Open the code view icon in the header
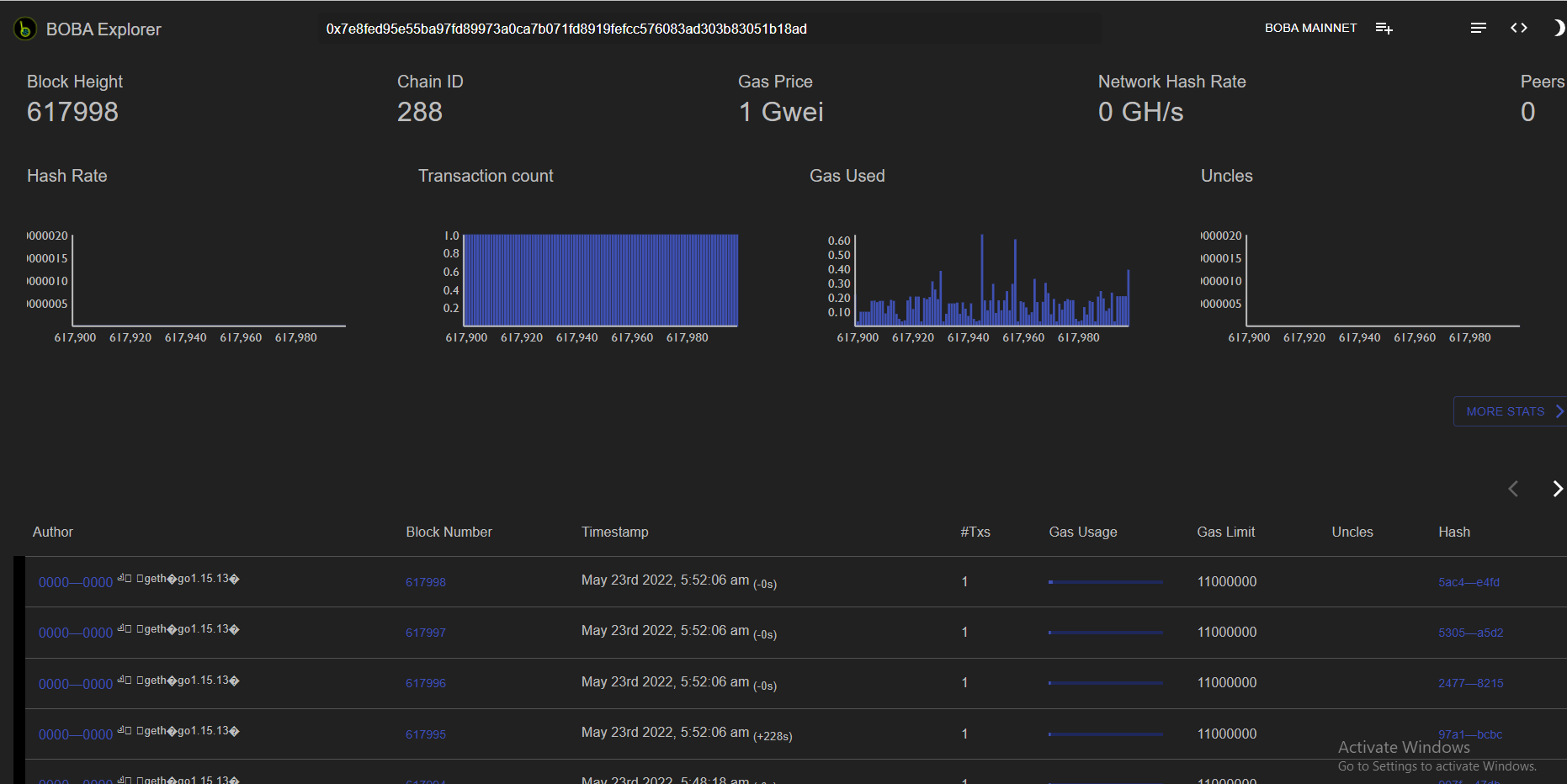1567x784 pixels. [1519, 29]
